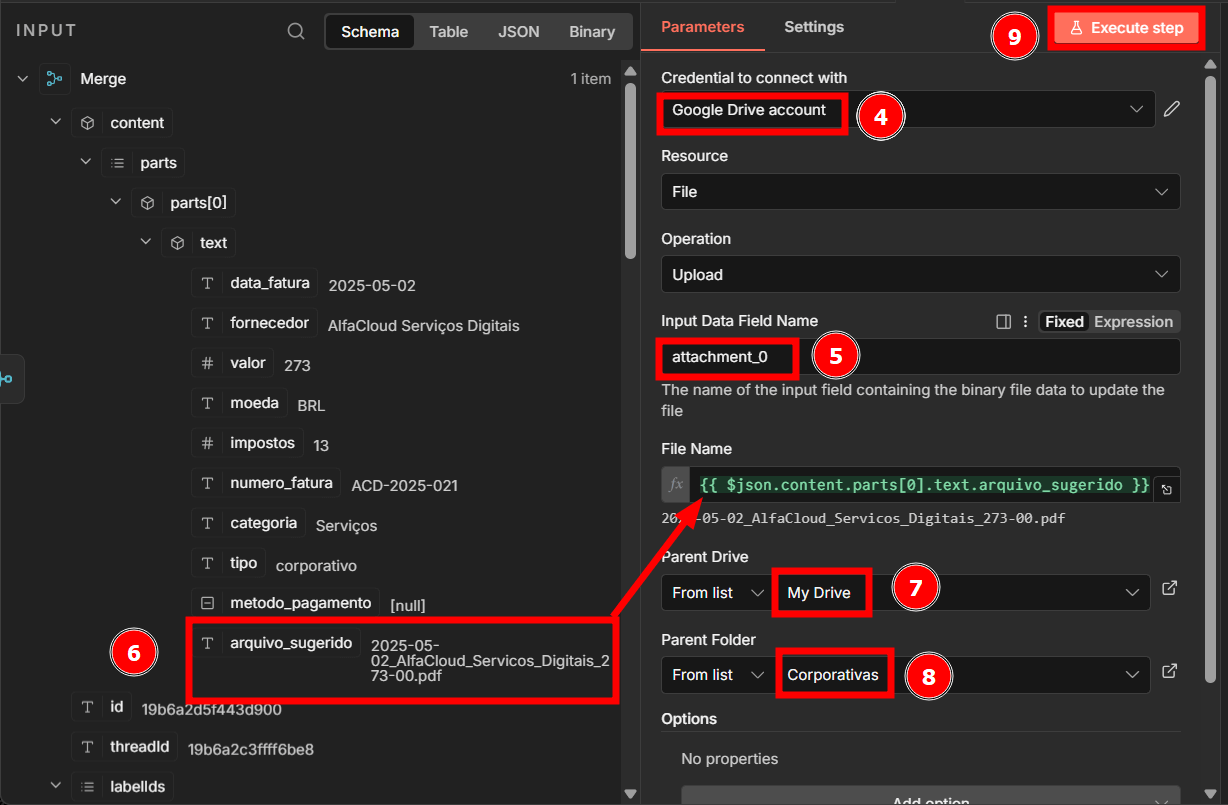This screenshot has height=805, width=1228.
Task: Click the attachment_0 input field
Action: click(920, 357)
